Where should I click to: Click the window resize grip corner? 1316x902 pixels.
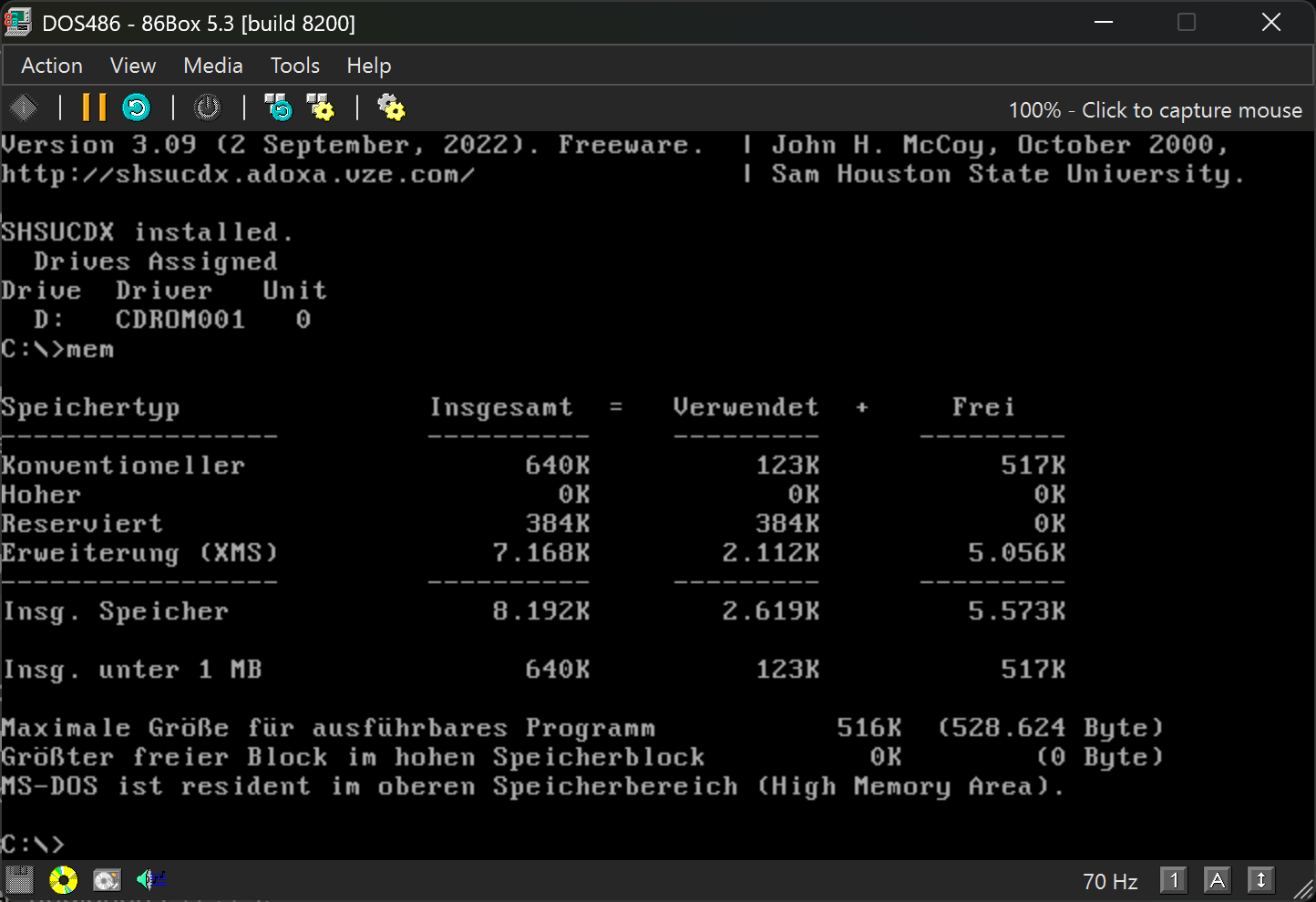pos(1303,888)
